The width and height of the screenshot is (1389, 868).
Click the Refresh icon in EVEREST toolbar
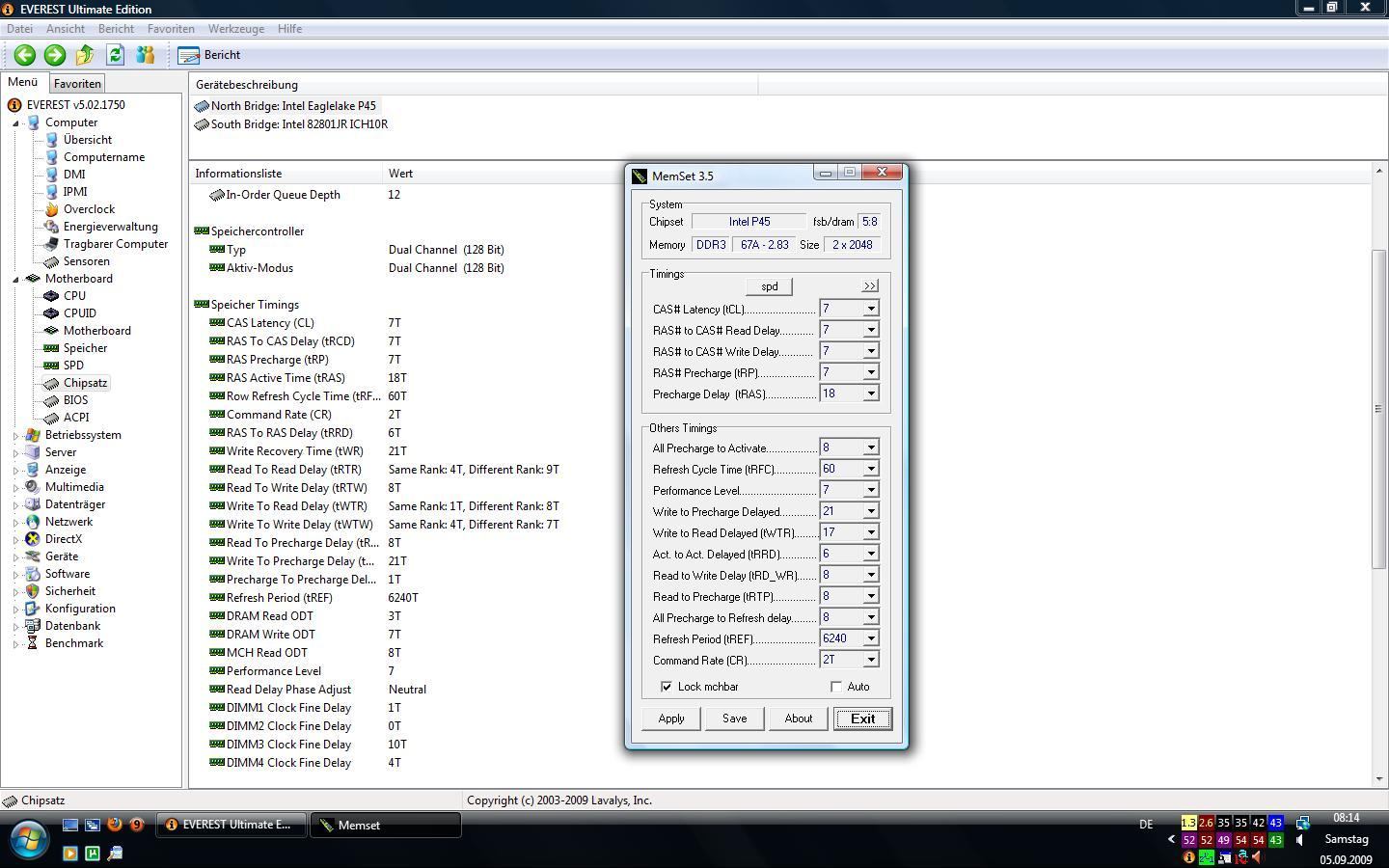pos(115,55)
